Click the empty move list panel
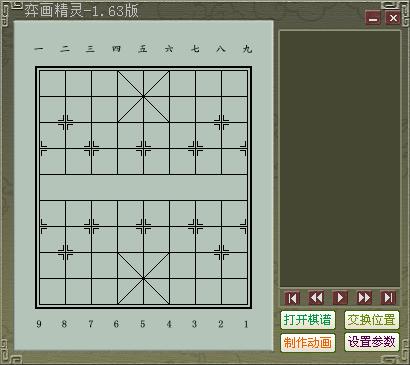Image resolution: width=410 pixels, height=365 pixels. tap(340, 159)
